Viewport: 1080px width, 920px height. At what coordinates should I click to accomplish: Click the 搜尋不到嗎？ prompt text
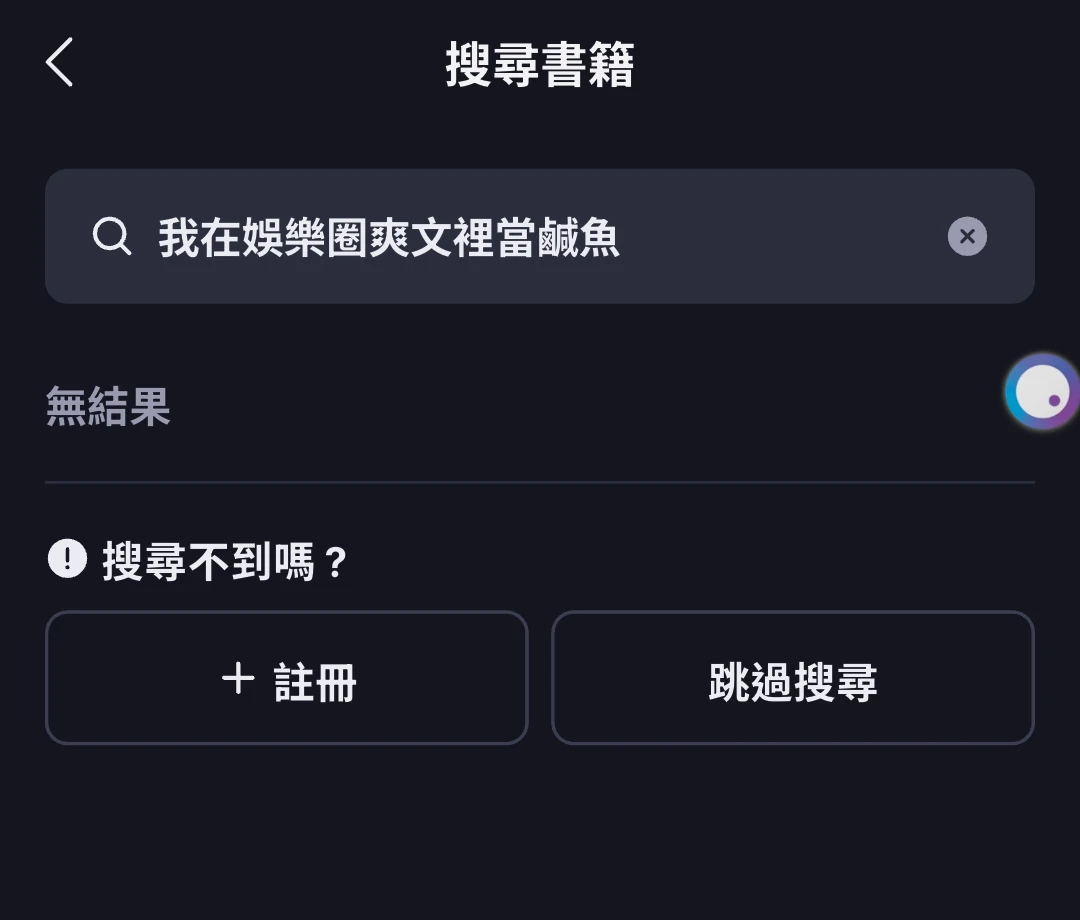(x=224, y=561)
